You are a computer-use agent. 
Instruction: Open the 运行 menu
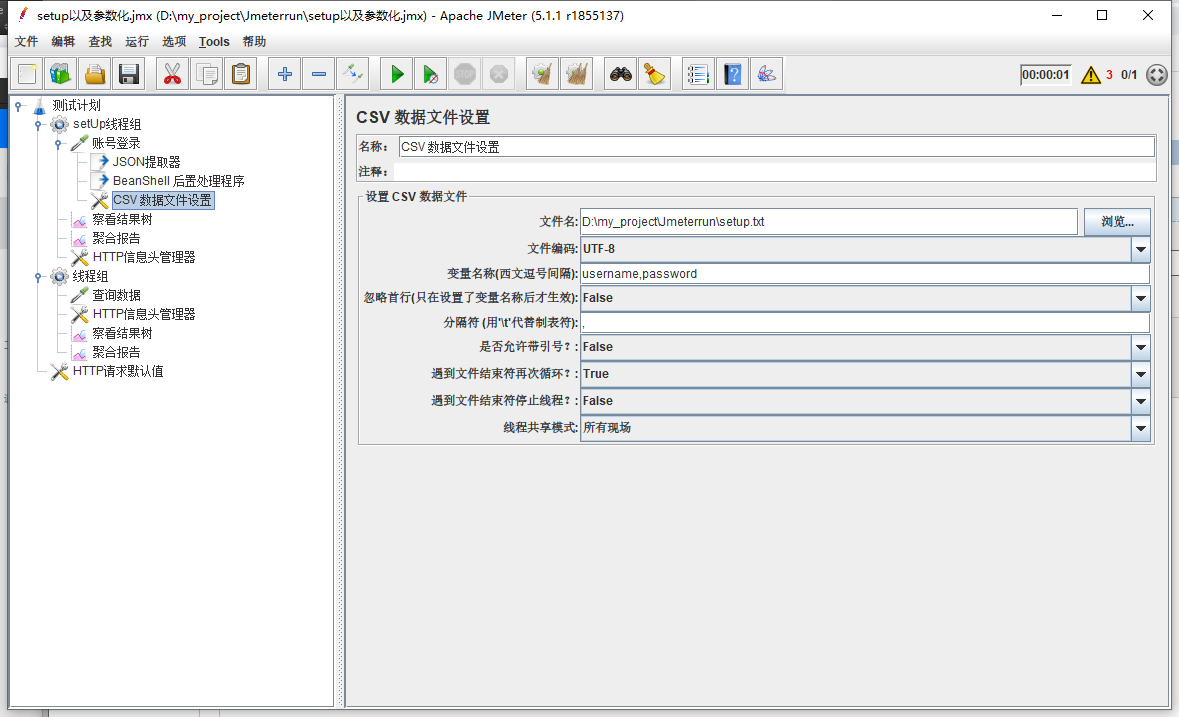point(137,41)
